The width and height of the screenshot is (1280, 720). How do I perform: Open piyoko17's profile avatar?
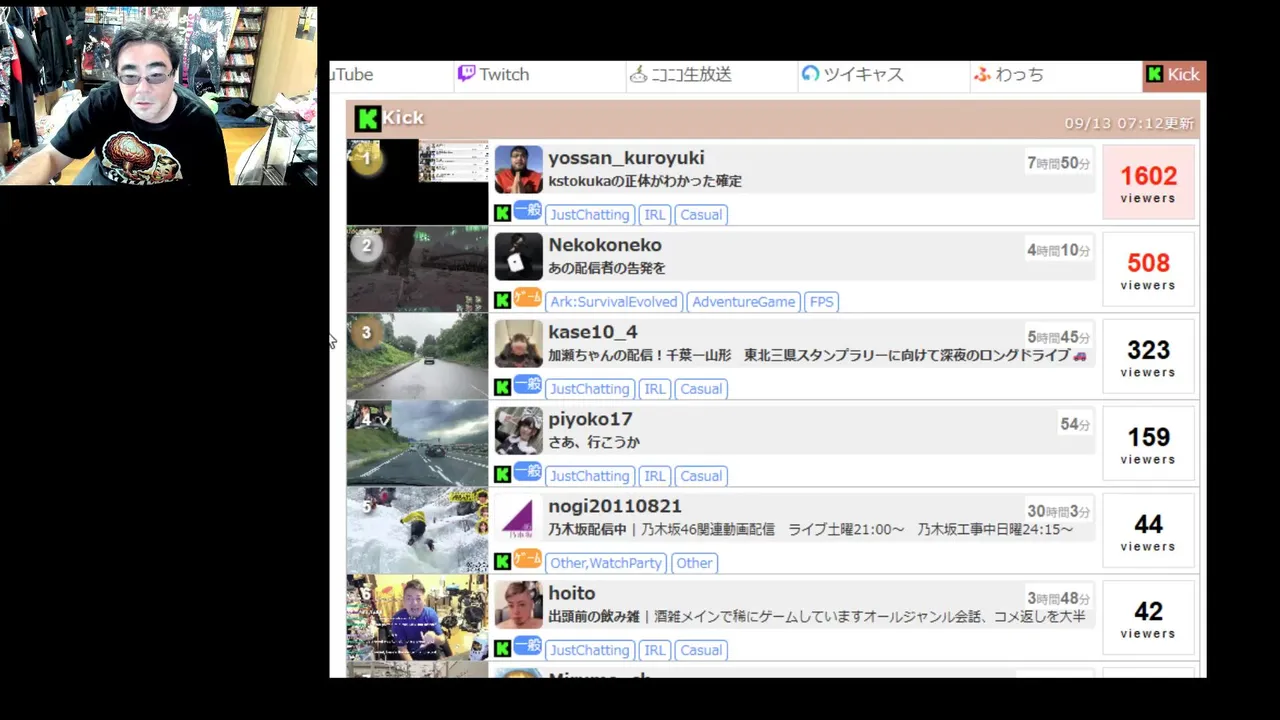[518, 431]
